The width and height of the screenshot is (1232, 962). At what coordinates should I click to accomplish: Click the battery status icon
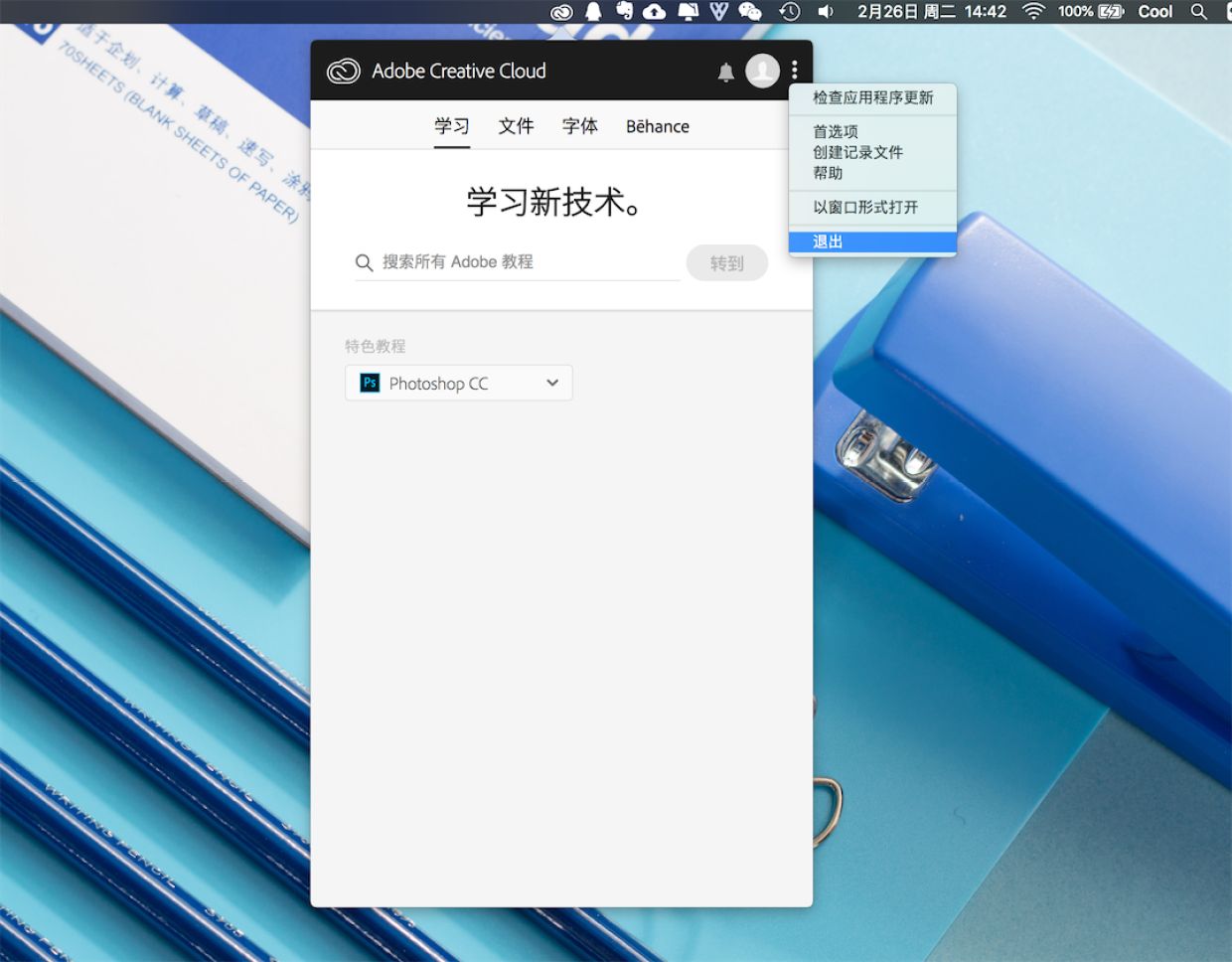[x=1112, y=12]
